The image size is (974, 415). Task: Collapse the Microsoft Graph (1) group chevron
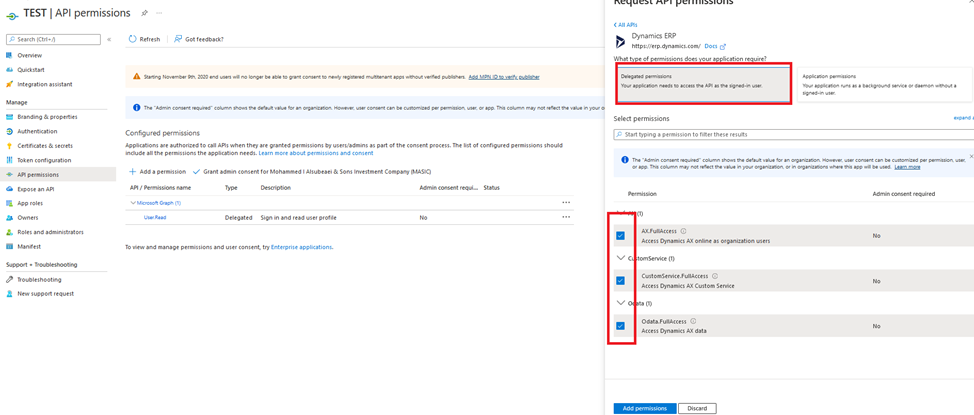(133, 203)
